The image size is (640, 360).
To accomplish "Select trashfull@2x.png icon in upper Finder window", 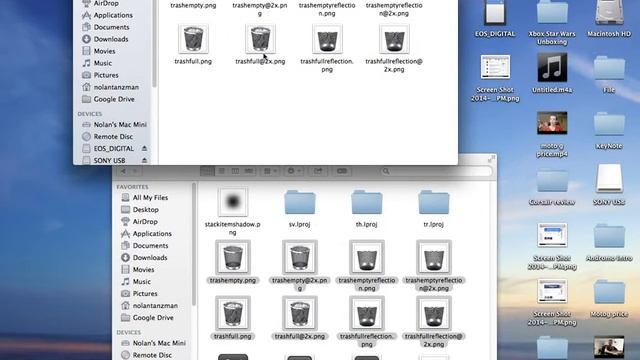I will click(x=260, y=39).
